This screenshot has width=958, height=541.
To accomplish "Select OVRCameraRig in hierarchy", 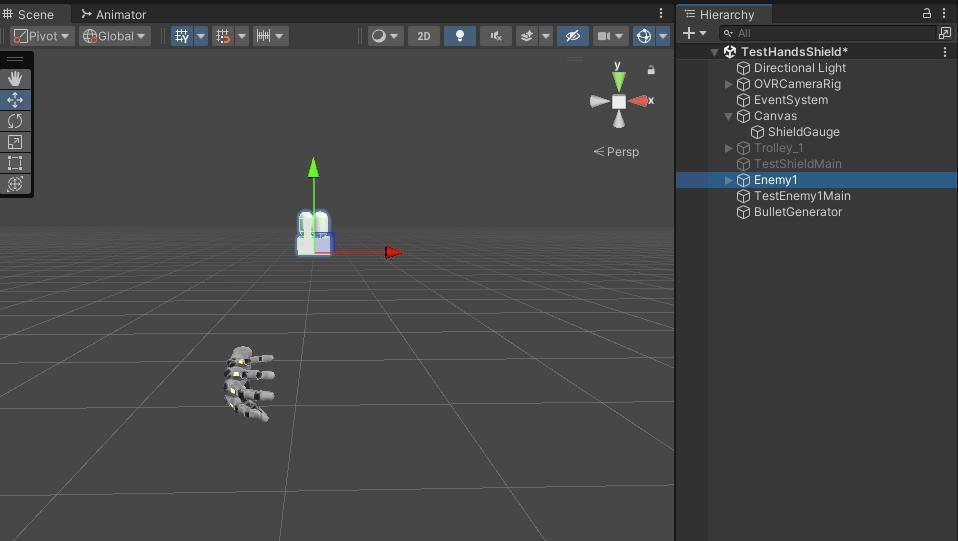I will (797, 84).
